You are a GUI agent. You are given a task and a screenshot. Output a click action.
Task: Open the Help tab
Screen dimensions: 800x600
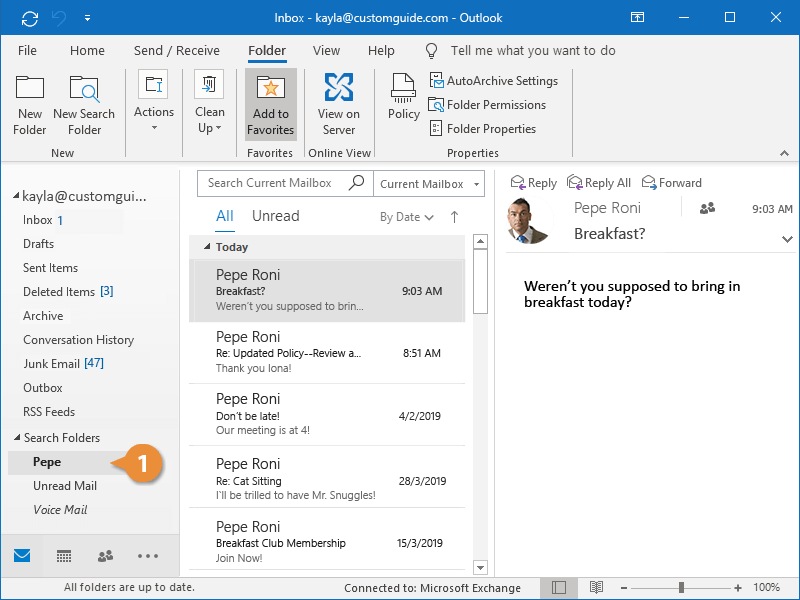(x=381, y=51)
